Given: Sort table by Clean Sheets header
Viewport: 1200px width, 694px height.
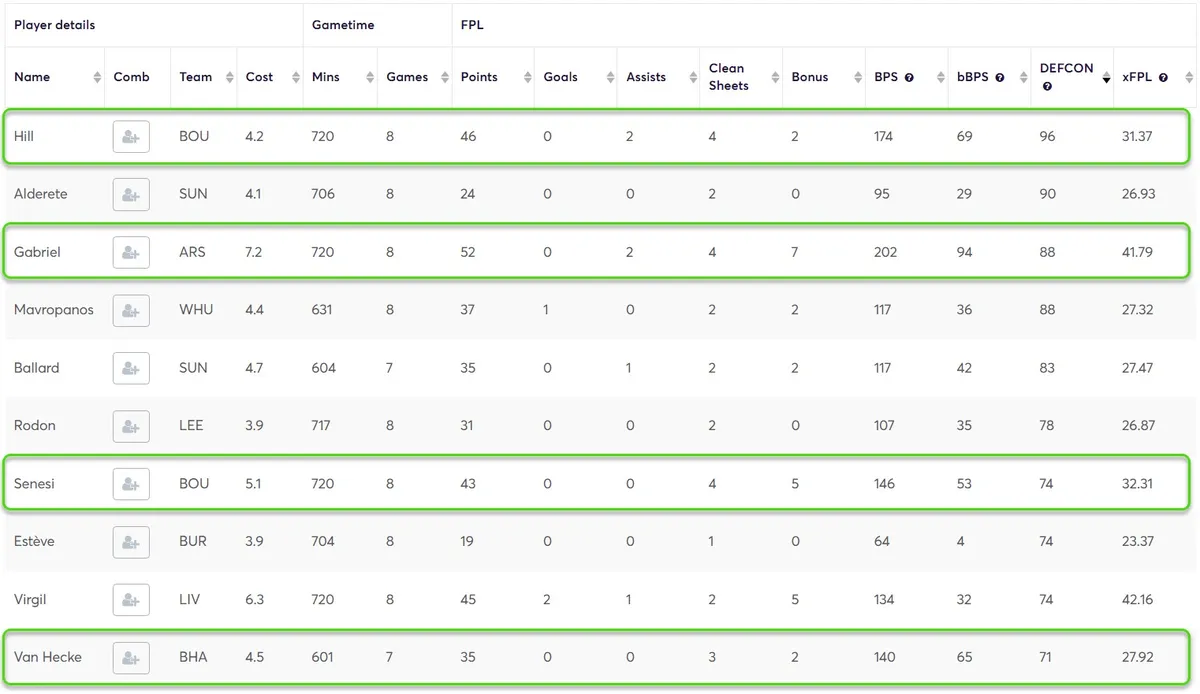Looking at the screenshot, I should click(x=728, y=77).
